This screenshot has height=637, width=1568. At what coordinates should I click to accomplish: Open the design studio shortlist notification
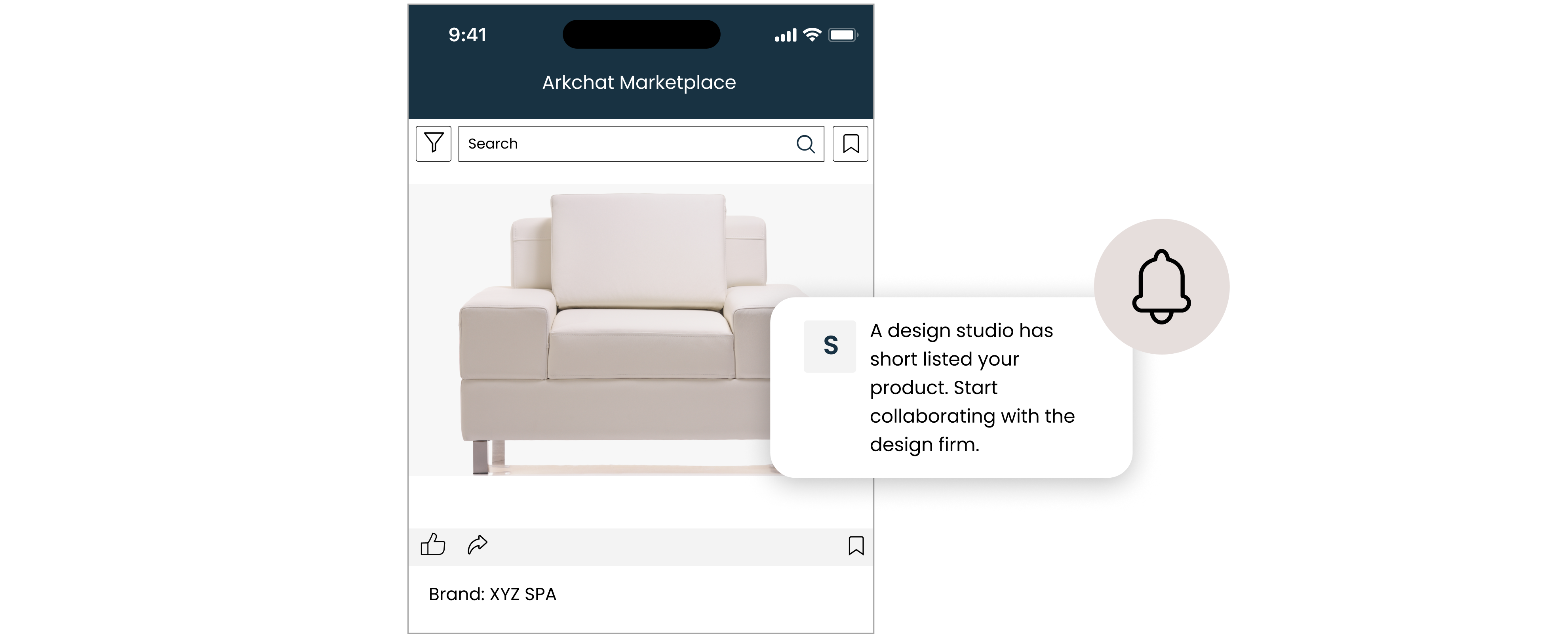pos(951,387)
